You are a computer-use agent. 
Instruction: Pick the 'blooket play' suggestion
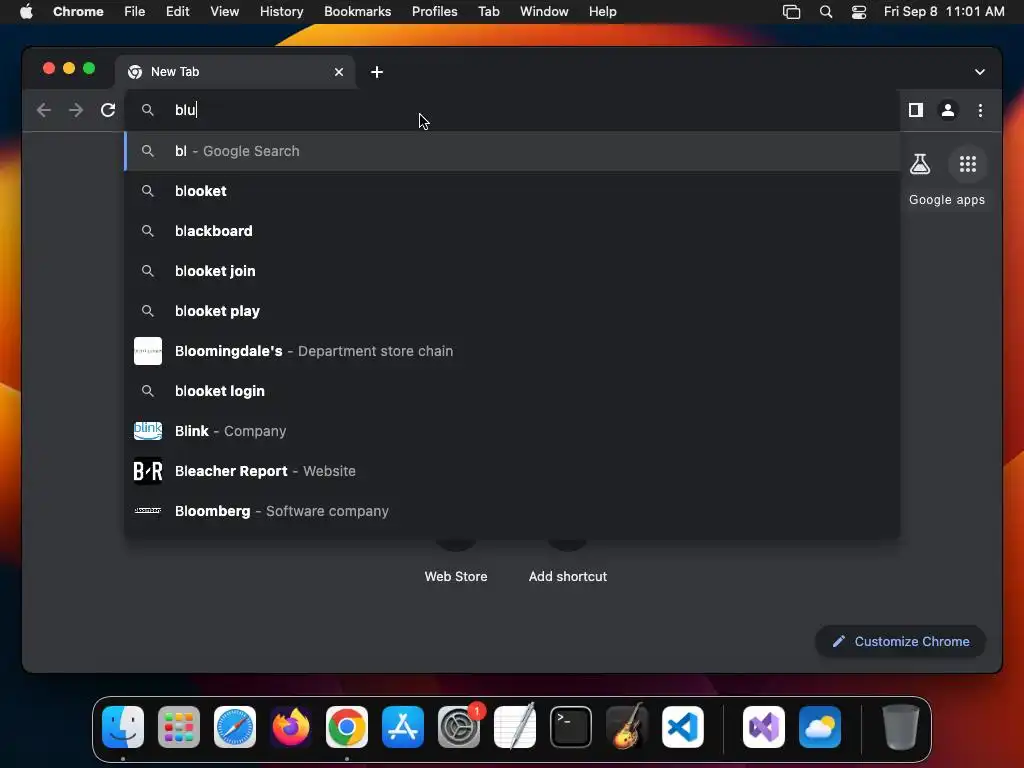[512, 311]
